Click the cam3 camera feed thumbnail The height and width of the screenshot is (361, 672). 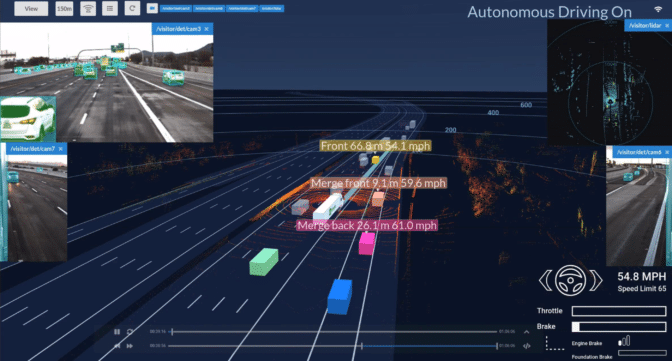click(x=107, y=82)
